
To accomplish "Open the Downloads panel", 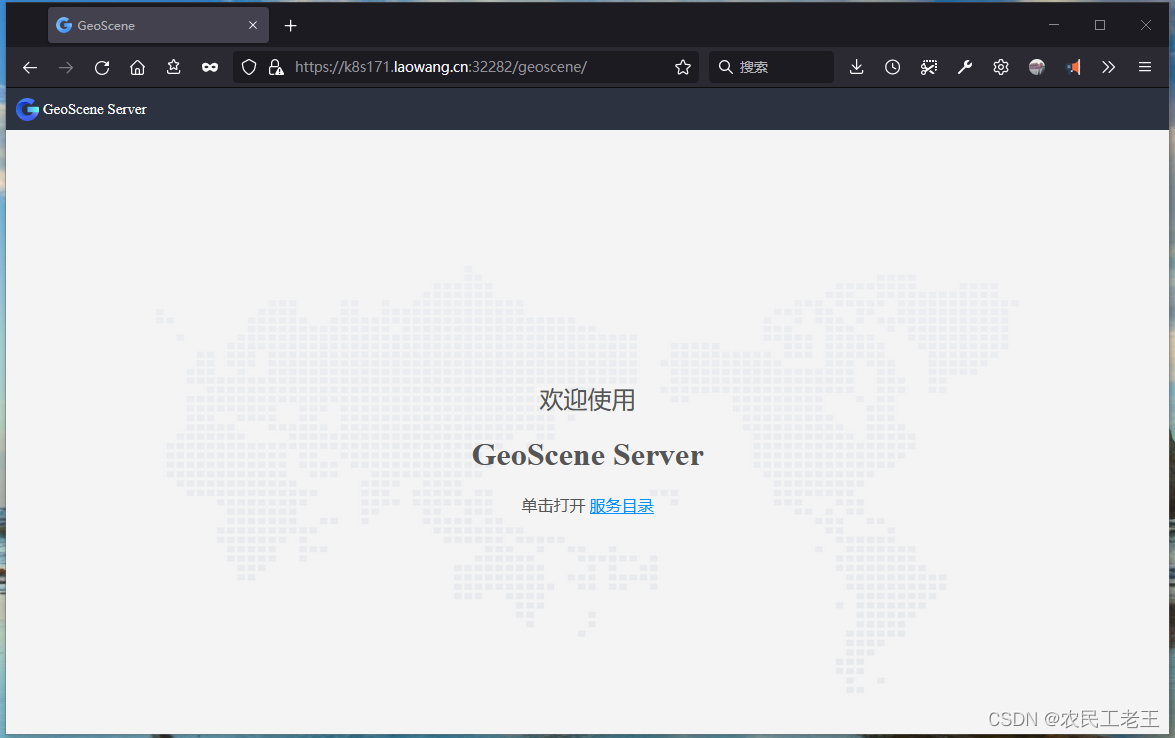I will coord(856,67).
